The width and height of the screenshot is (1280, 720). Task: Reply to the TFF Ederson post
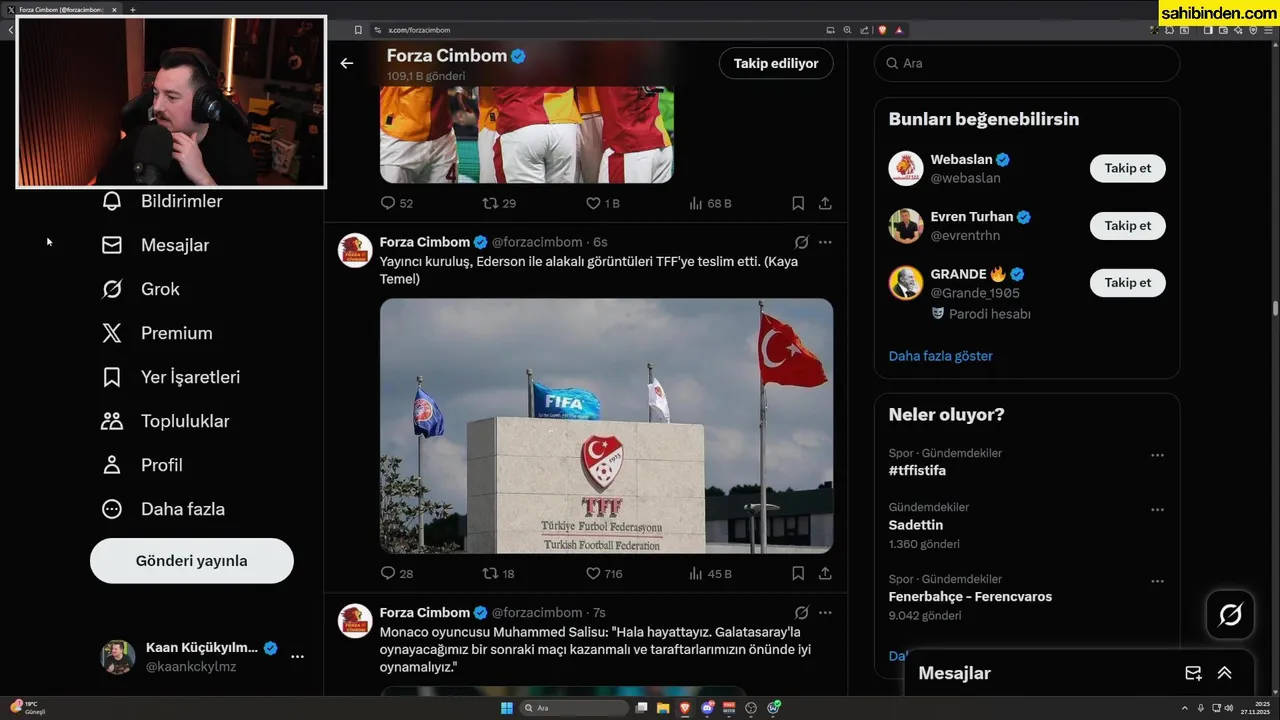coord(389,573)
